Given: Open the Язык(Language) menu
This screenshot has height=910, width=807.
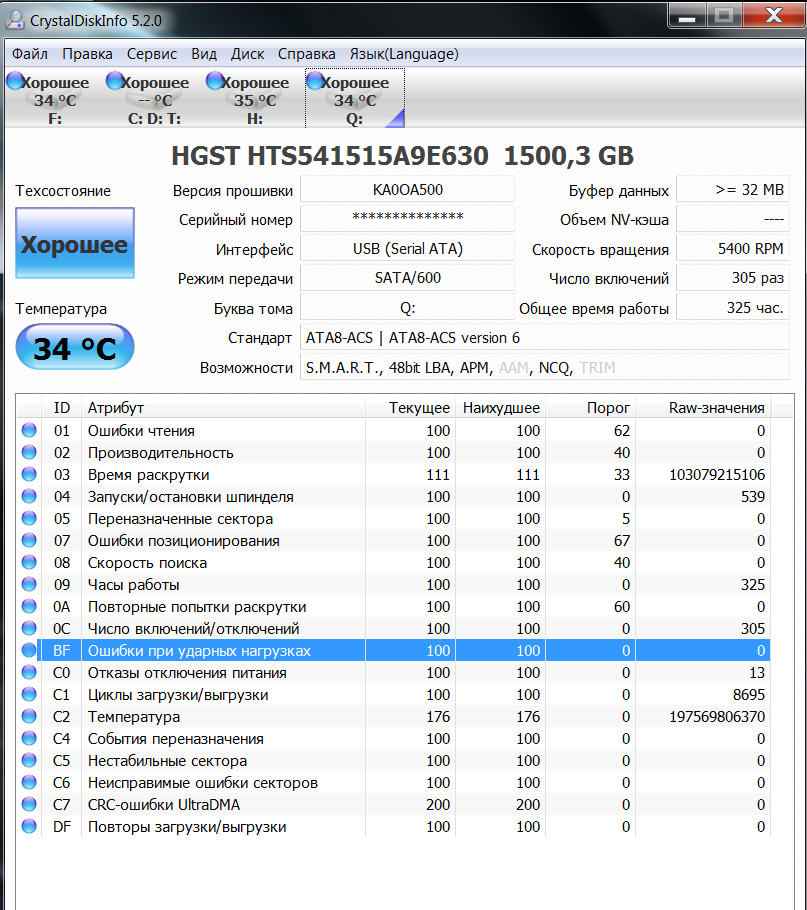Looking at the screenshot, I should coord(404,54).
